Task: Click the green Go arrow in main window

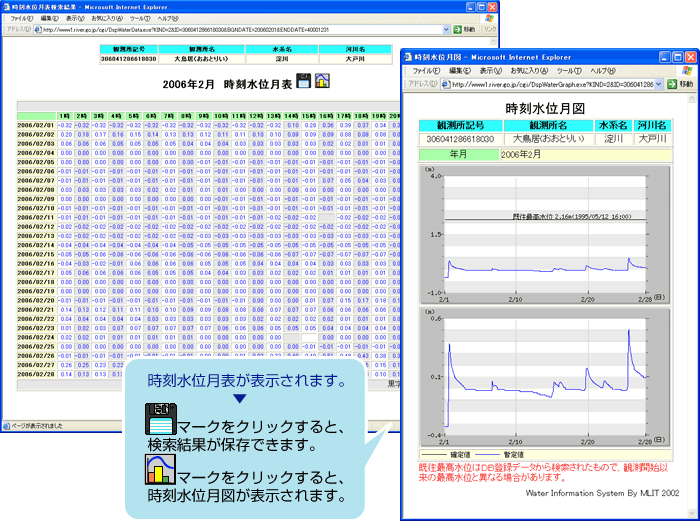Action: pyautogui.click(x=457, y=30)
